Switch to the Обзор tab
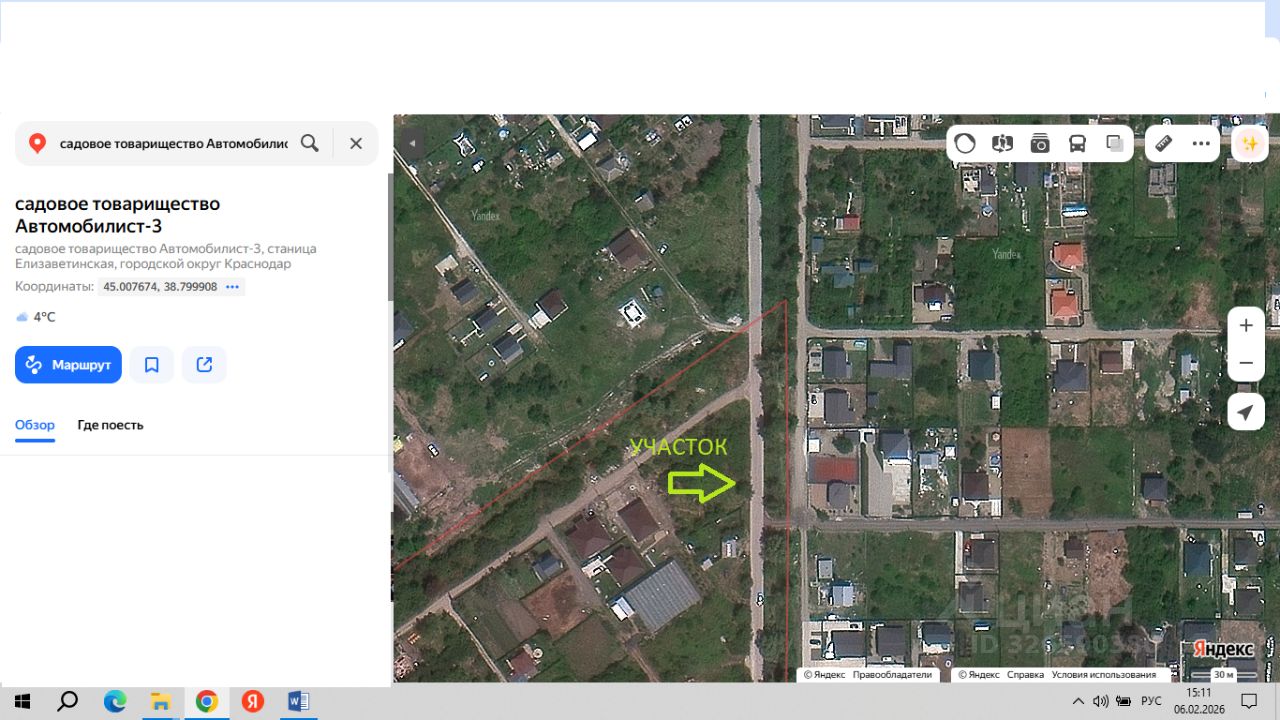1280x720 pixels. point(35,425)
